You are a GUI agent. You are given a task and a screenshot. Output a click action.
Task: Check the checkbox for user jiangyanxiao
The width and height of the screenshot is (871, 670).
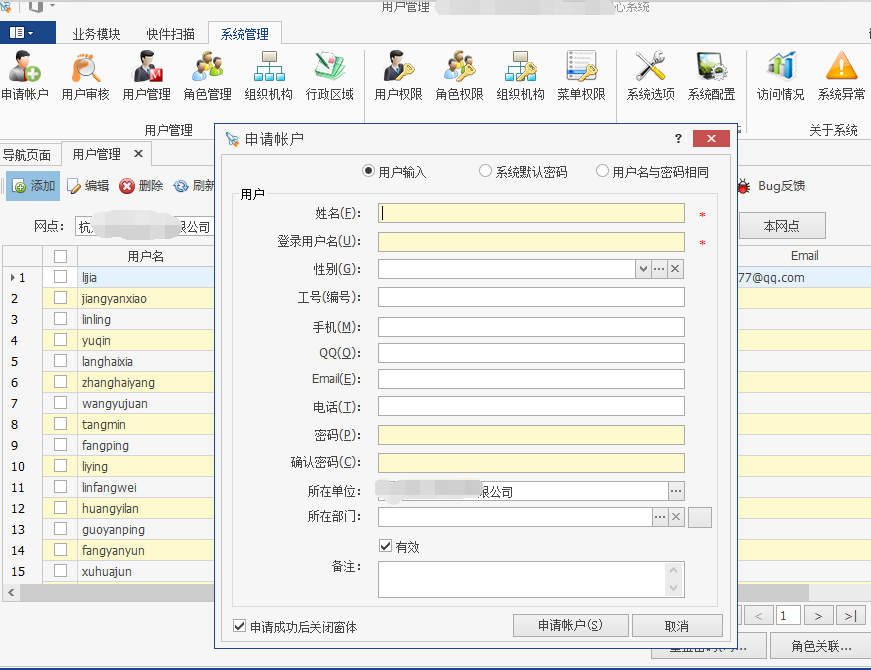[61, 298]
